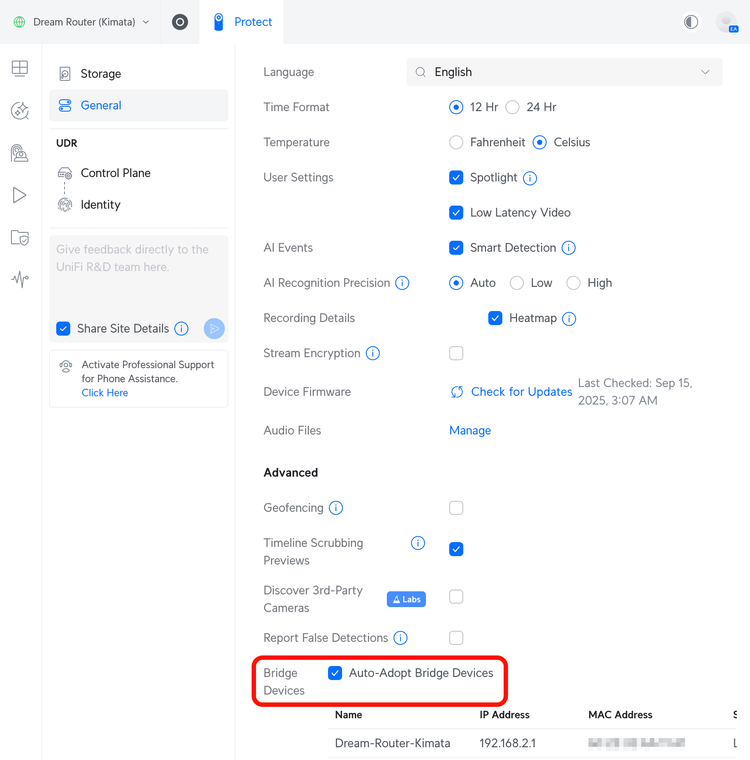Show info for Geofencing
This screenshot has width=750, height=760.
pyautogui.click(x=335, y=508)
